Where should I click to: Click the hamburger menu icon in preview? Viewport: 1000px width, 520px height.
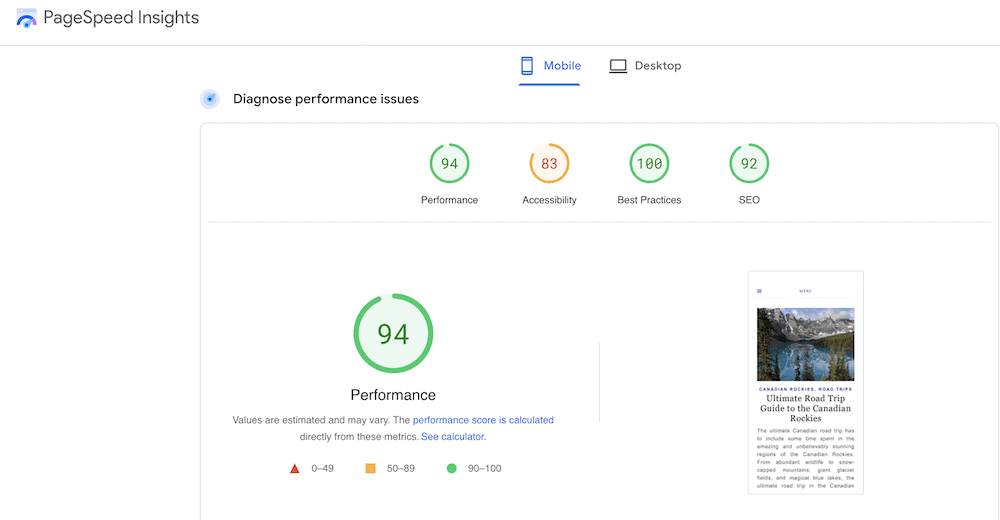tap(760, 291)
